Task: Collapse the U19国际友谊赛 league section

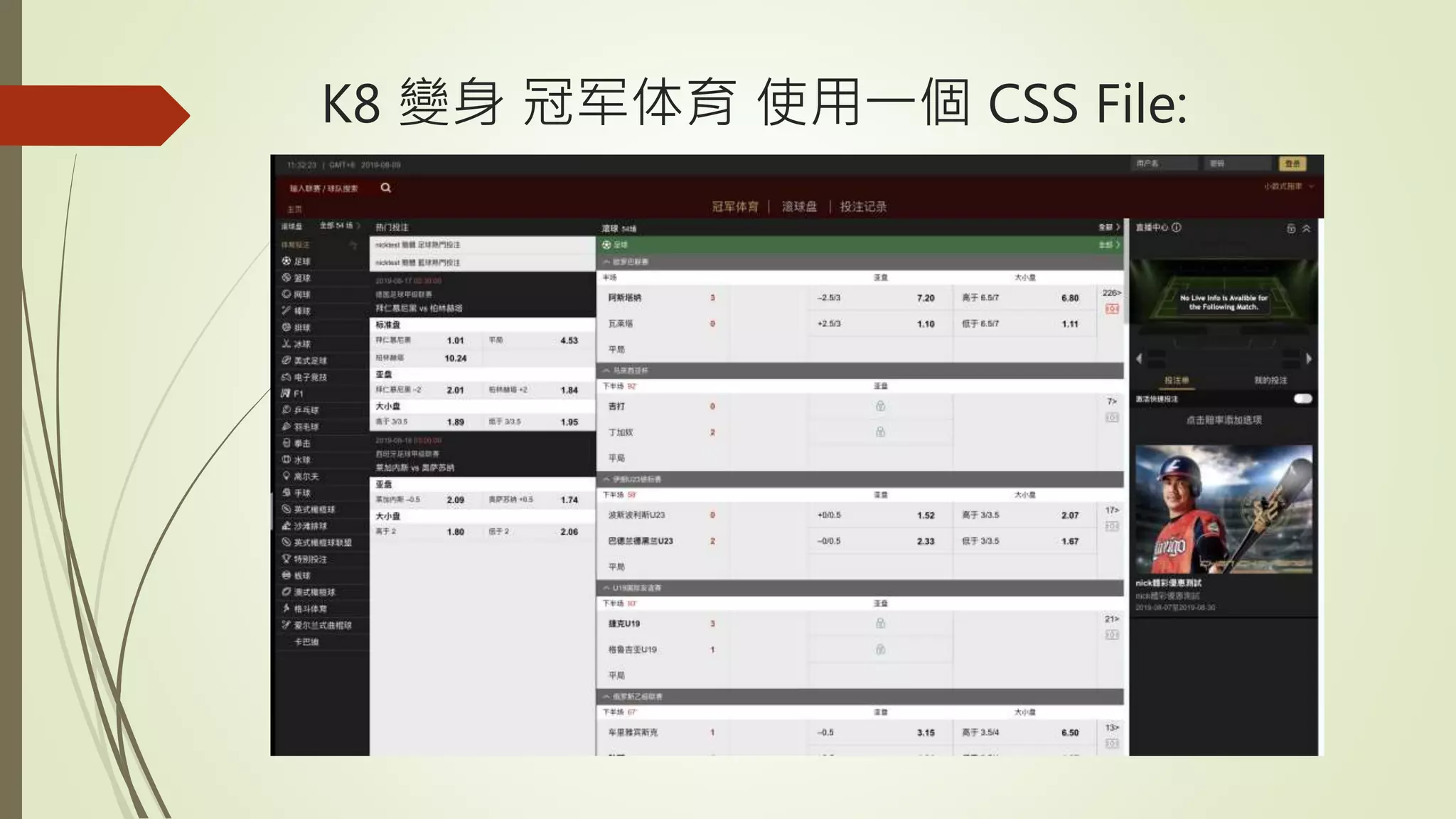Action: click(x=606, y=588)
